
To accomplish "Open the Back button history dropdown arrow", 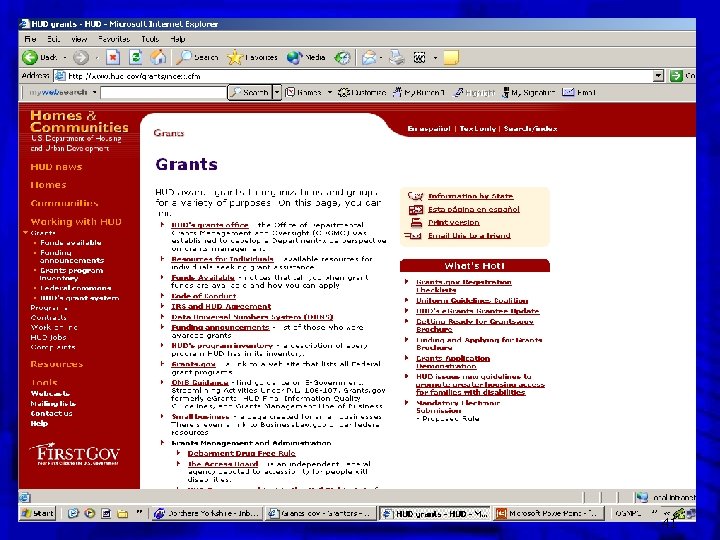I will (x=64, y=58).
